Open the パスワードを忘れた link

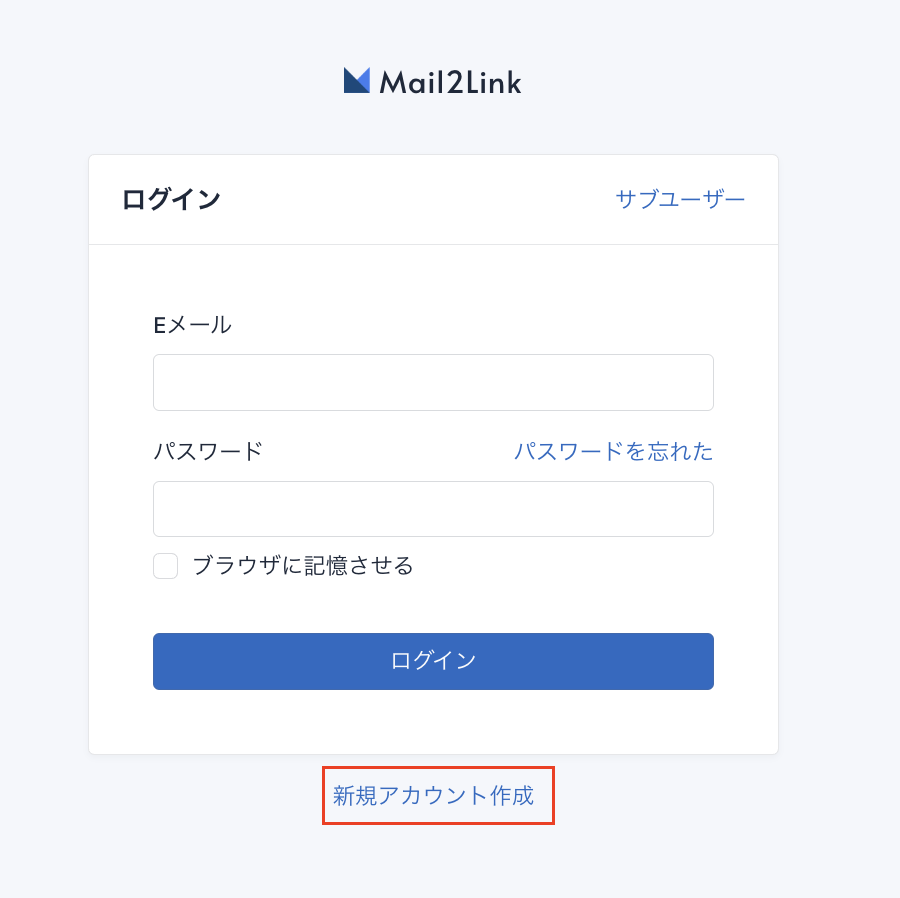click(613, 451)
